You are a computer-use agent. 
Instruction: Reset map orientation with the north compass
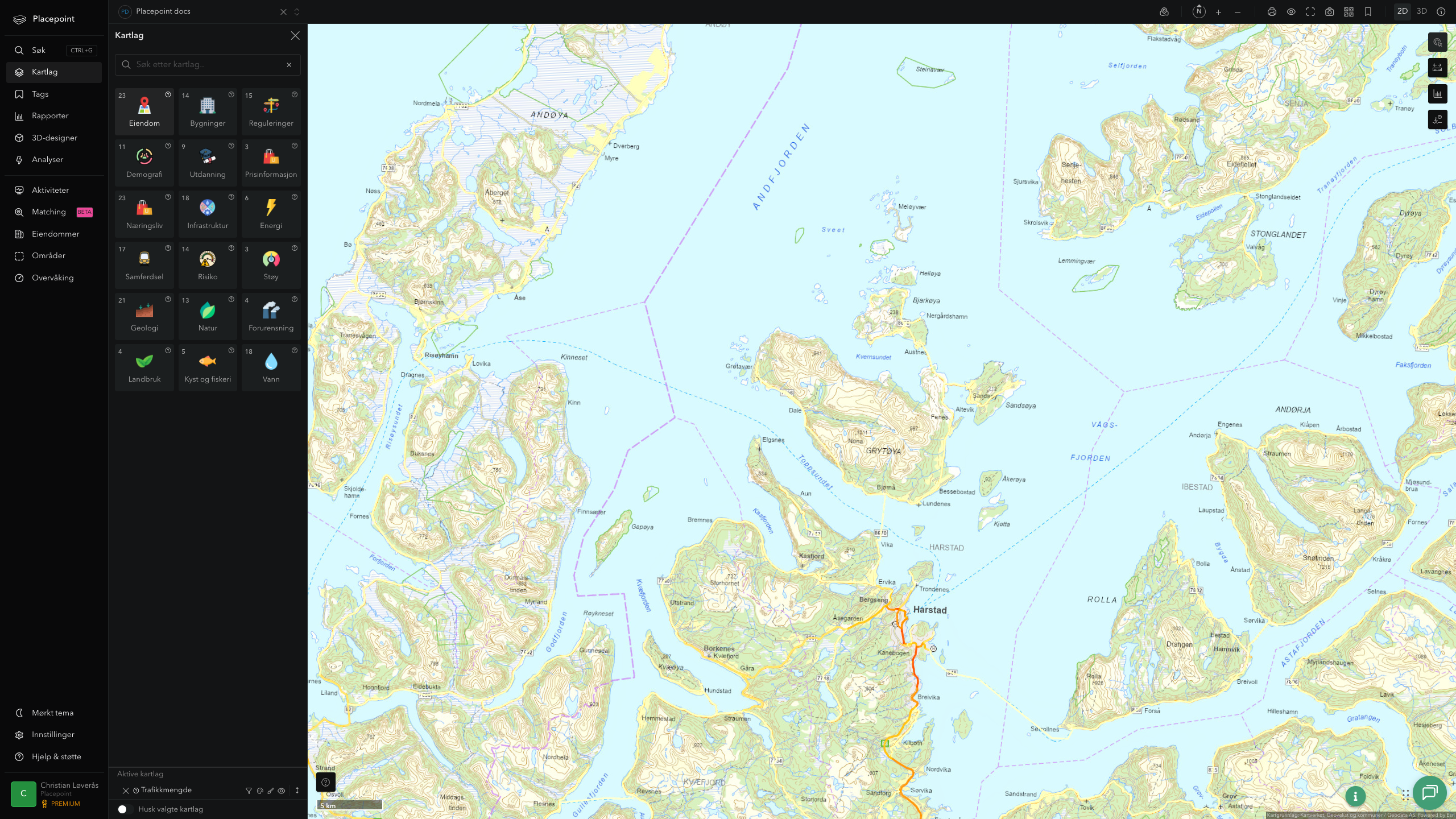(x=1199, y=11)
